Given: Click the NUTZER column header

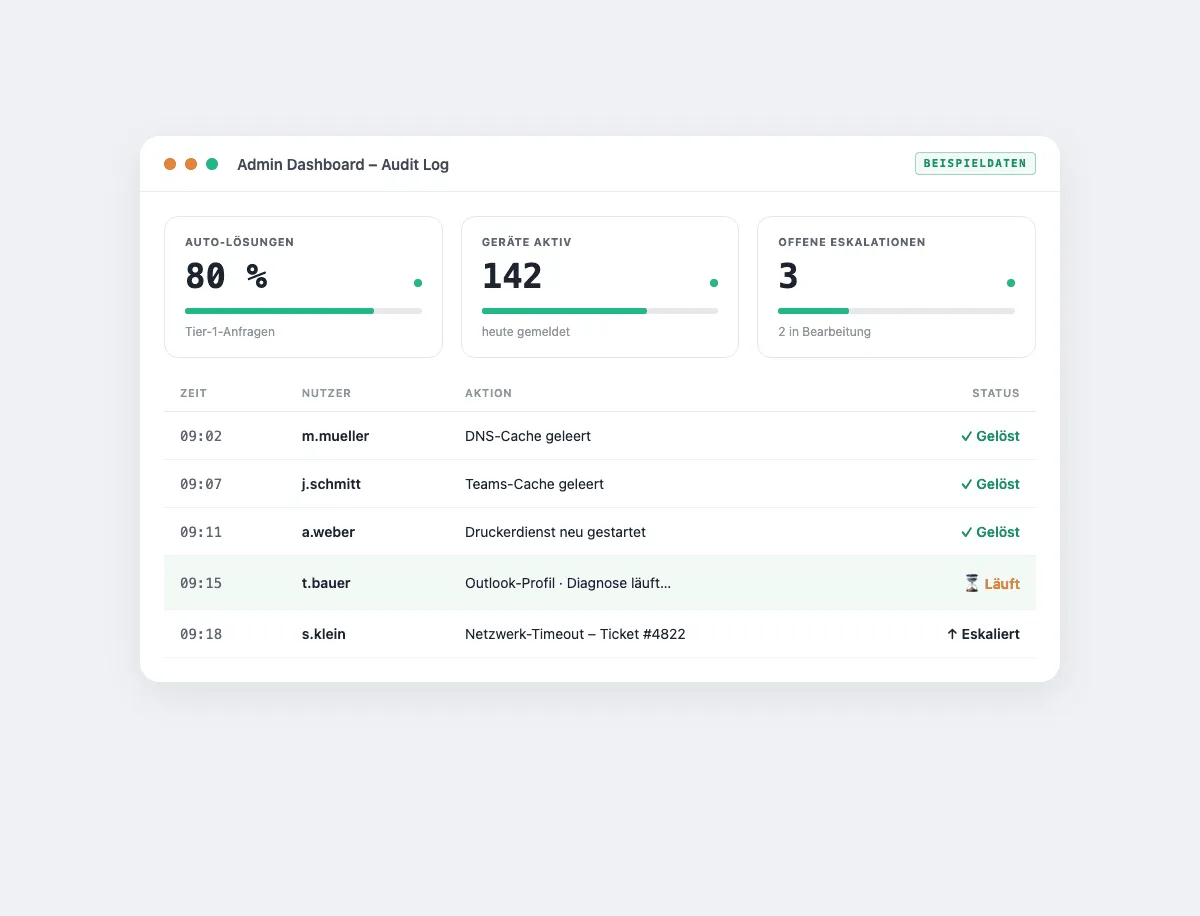Looking at the screenshot, I should tap(326, 393).
